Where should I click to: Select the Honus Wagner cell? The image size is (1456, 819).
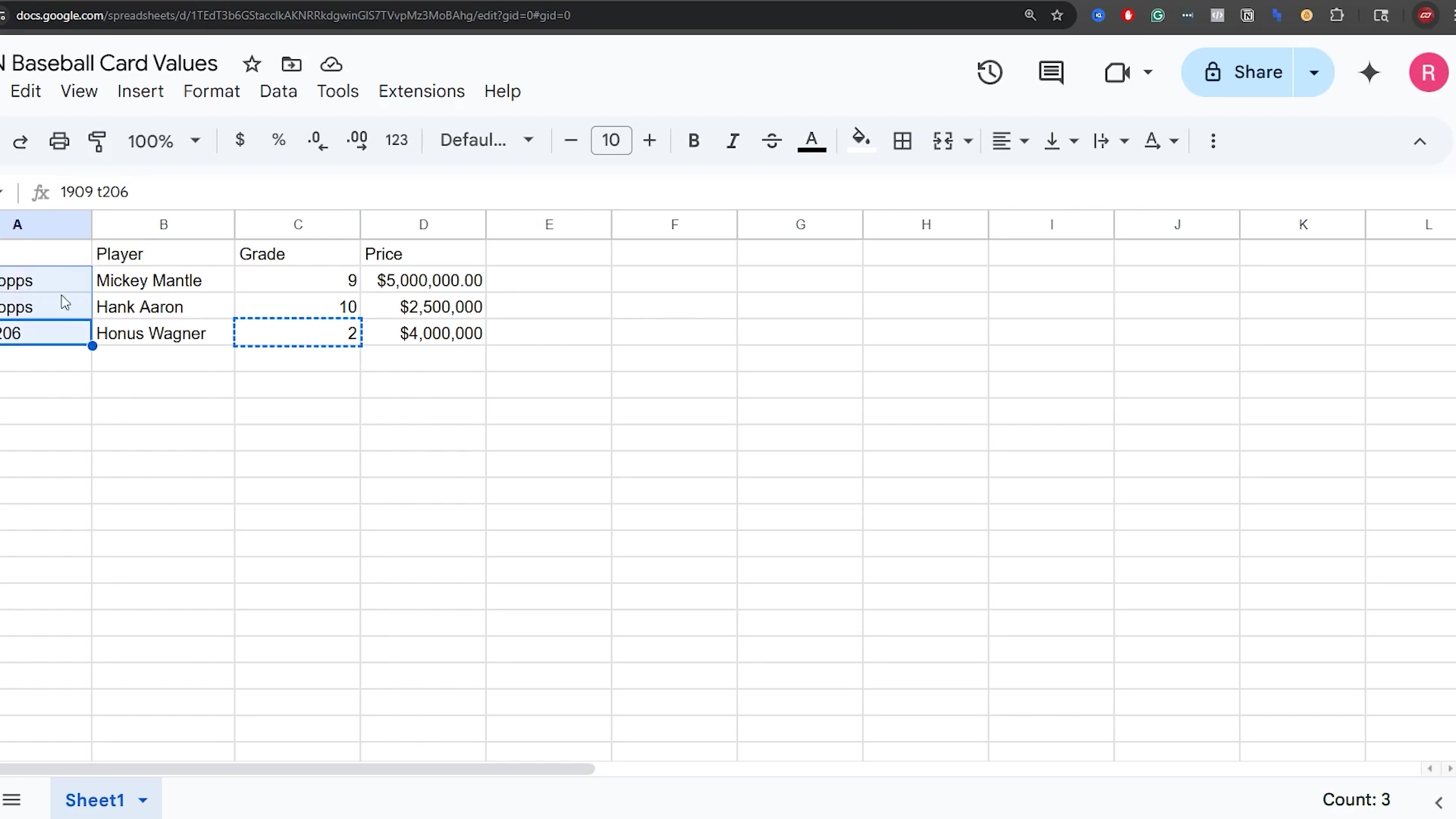[x=163, y=334]
